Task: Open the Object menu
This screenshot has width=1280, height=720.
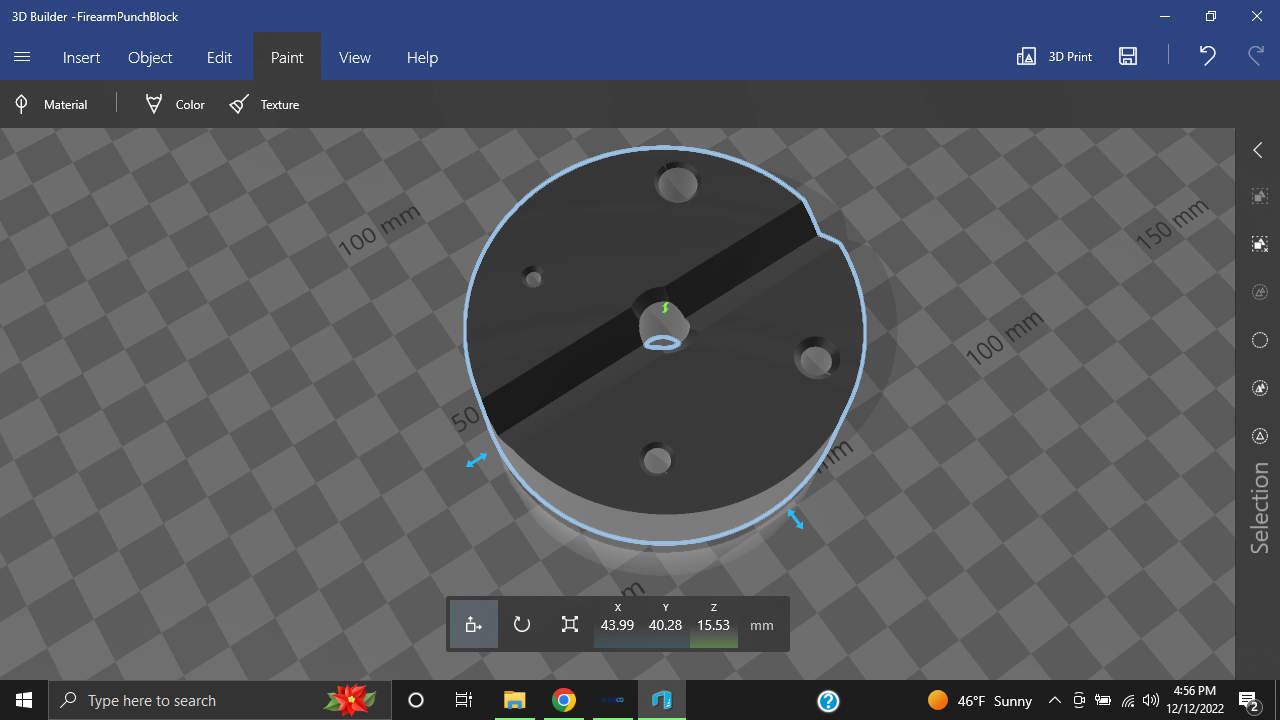Action: click(150, 57)
